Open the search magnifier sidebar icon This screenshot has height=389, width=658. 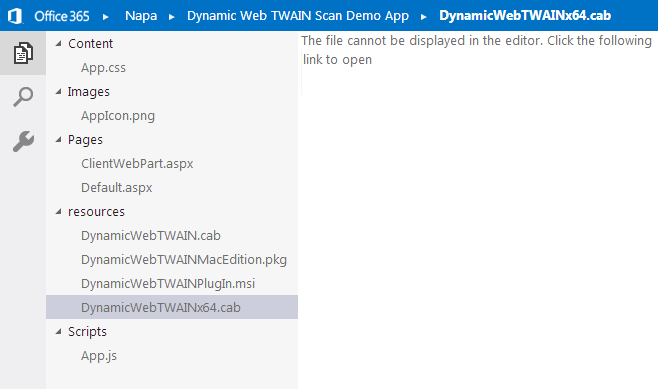(x=23, y=97)
